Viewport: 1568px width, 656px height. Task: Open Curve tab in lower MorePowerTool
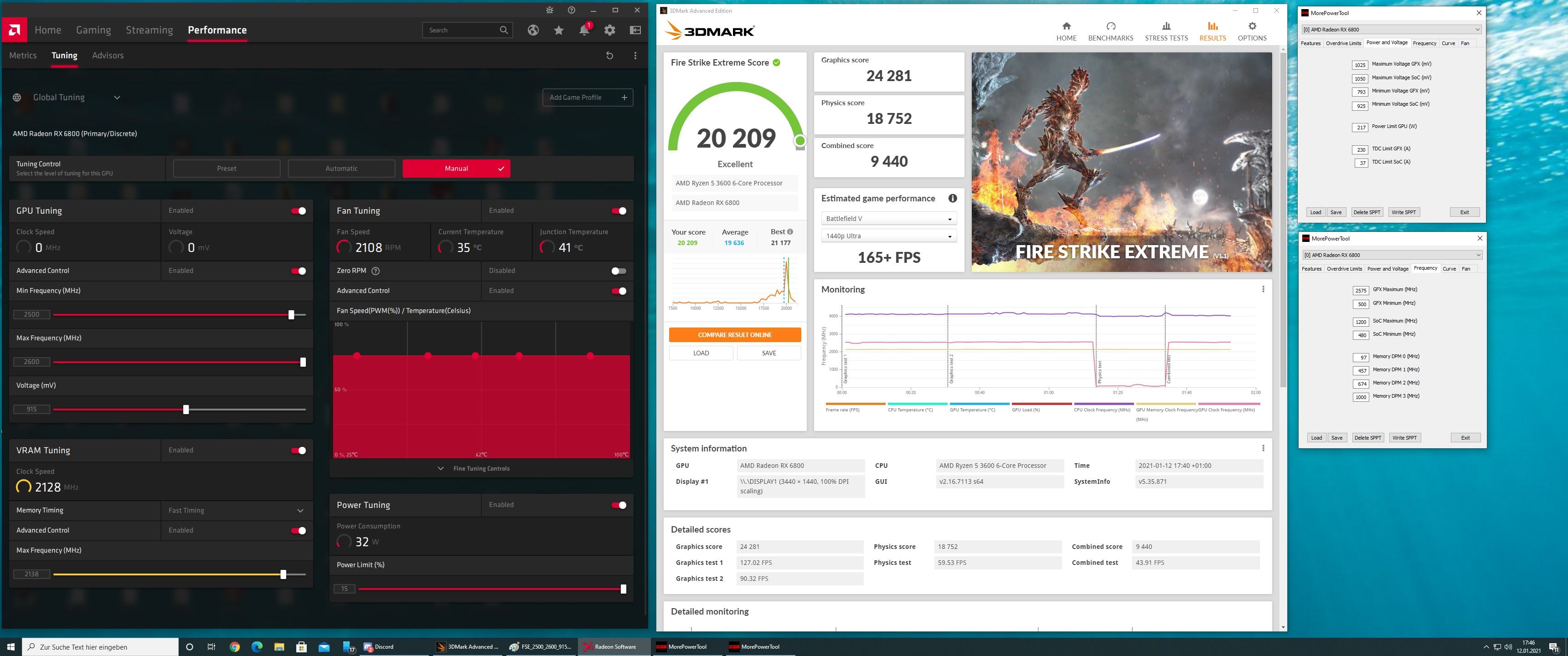coord(1449,269)
